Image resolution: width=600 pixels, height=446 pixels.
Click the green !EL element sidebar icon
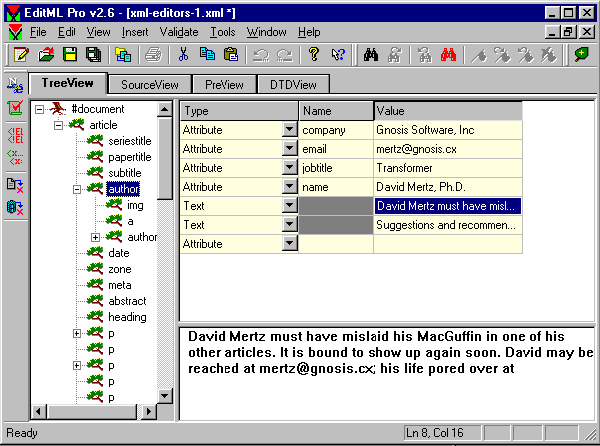point(15,135)
